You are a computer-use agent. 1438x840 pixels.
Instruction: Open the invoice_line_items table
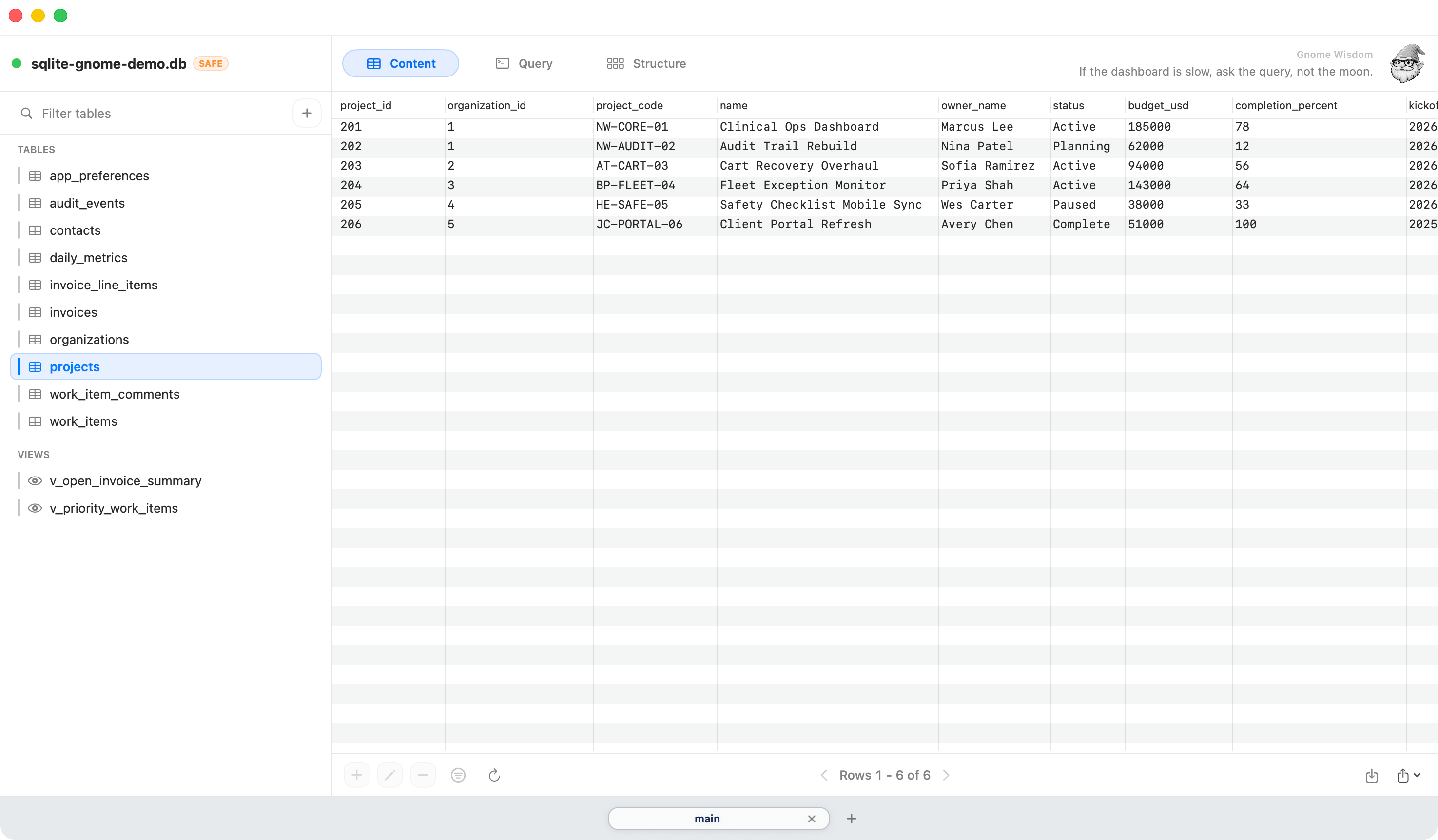(165, 285)
